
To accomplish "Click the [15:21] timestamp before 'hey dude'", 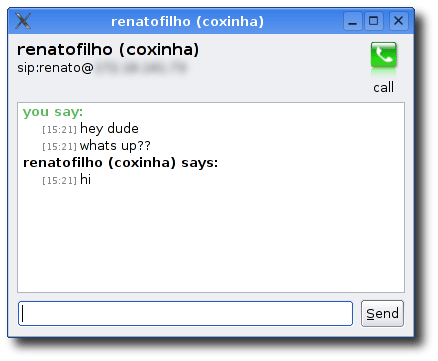I will (x=60, y=129).
